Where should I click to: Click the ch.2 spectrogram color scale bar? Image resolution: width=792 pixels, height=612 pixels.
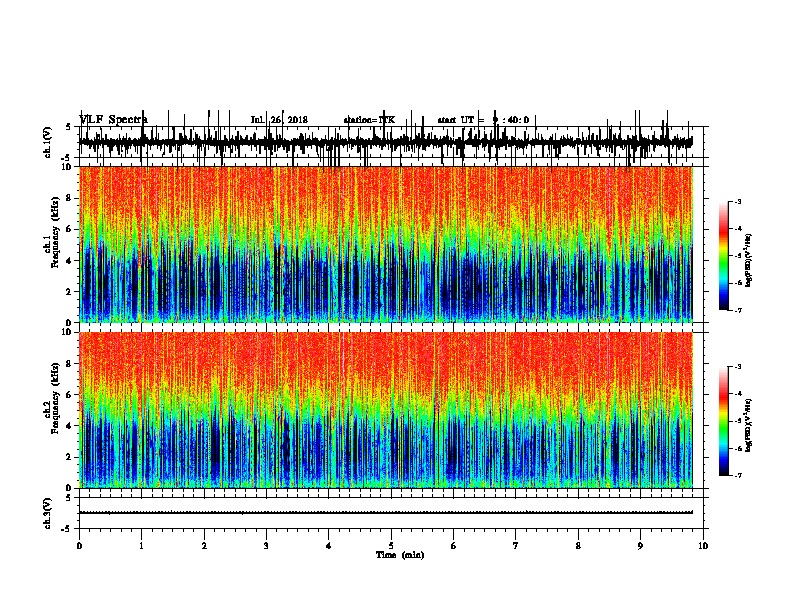point(724,421)
